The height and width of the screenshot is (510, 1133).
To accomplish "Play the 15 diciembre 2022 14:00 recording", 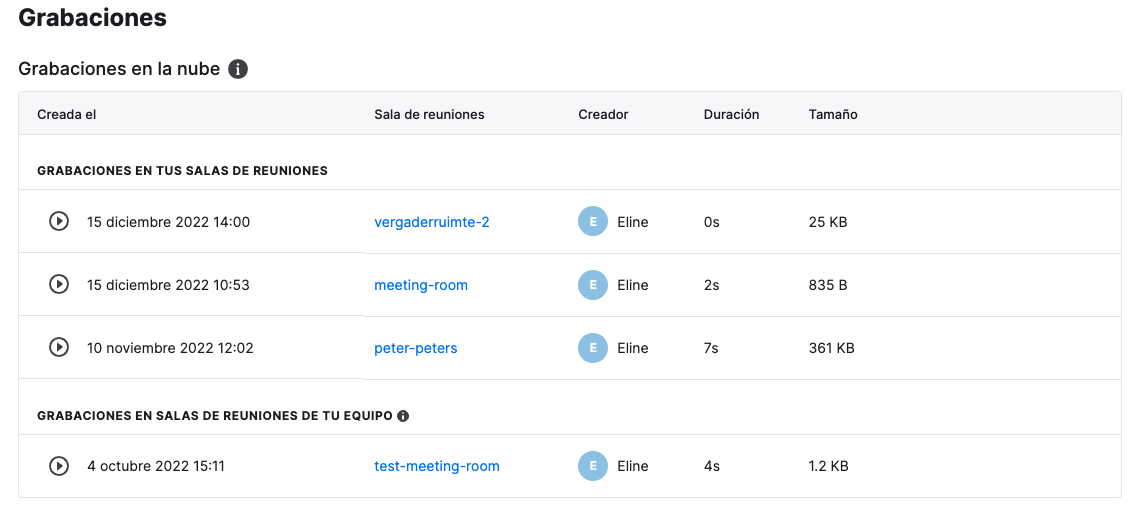I will click(x=59, y=221).
